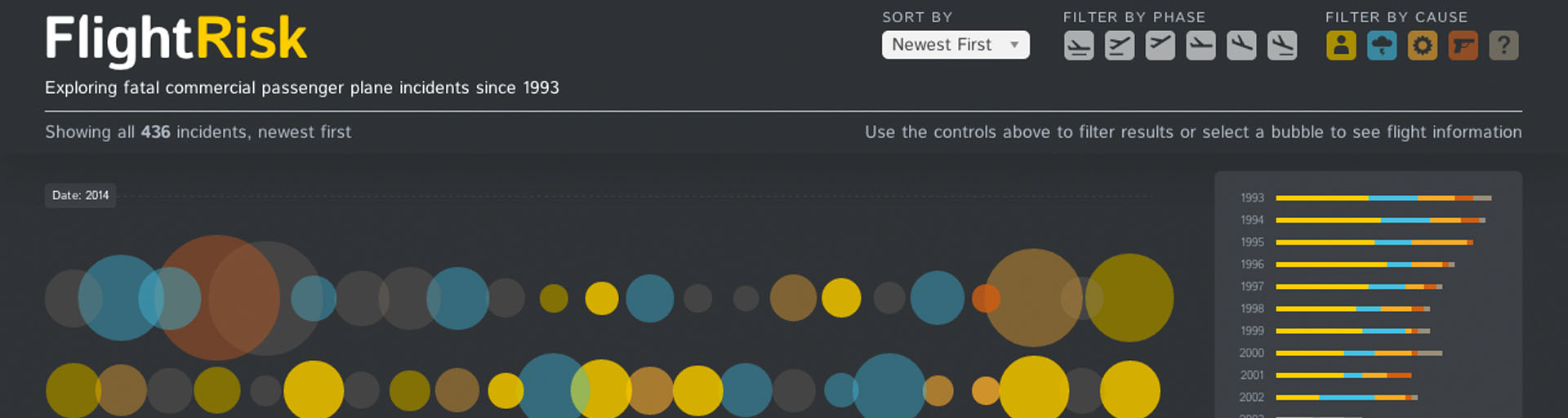The height and width of the screenshot is (418, 1568).
Task: Select the initial climb phase filter
Action: [x=1160, y=46]
